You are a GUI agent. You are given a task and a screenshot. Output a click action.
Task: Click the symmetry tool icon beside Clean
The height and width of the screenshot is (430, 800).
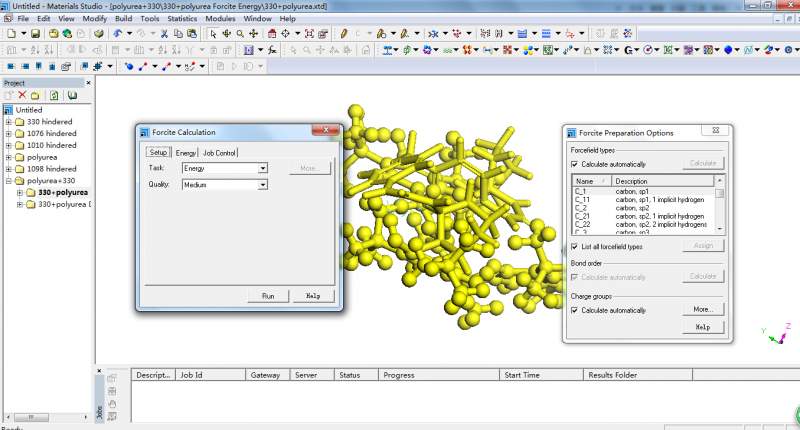click(x=457, y=34)
